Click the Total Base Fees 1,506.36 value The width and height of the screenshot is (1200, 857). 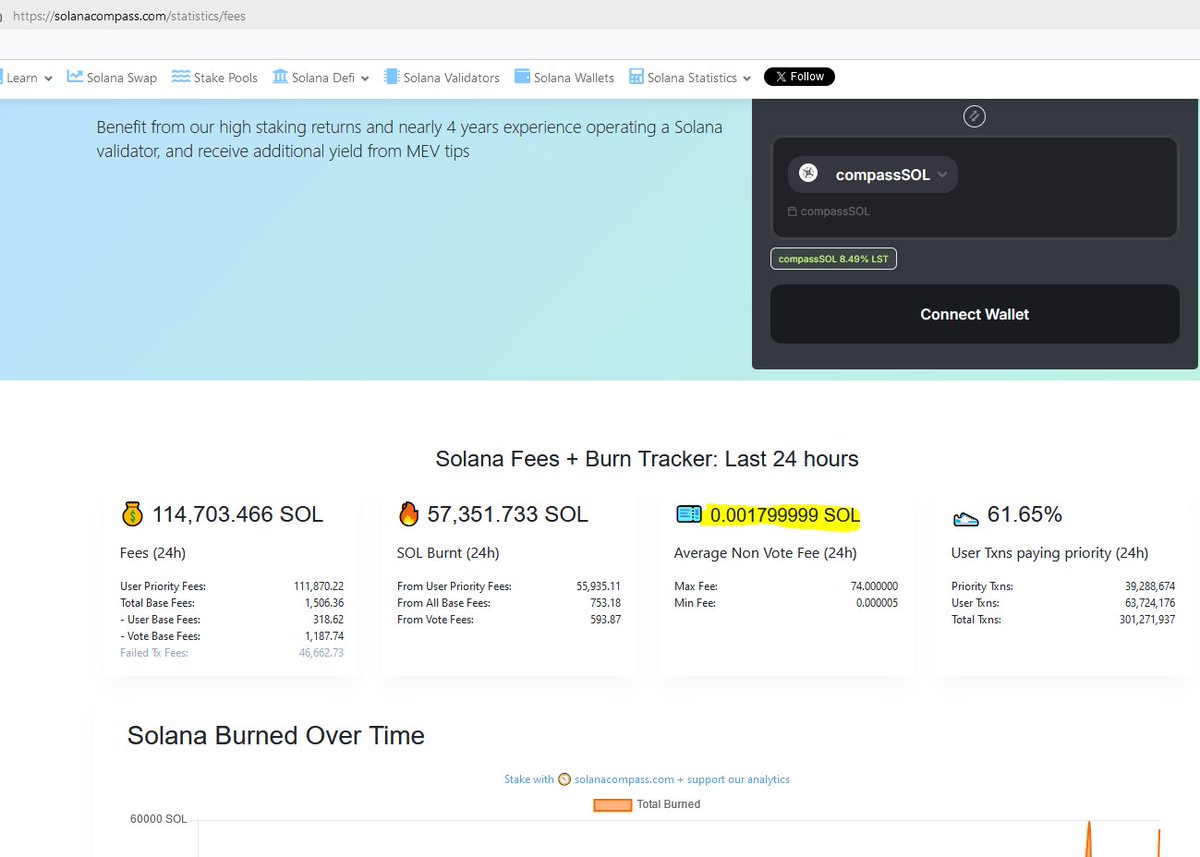(324, 603)
